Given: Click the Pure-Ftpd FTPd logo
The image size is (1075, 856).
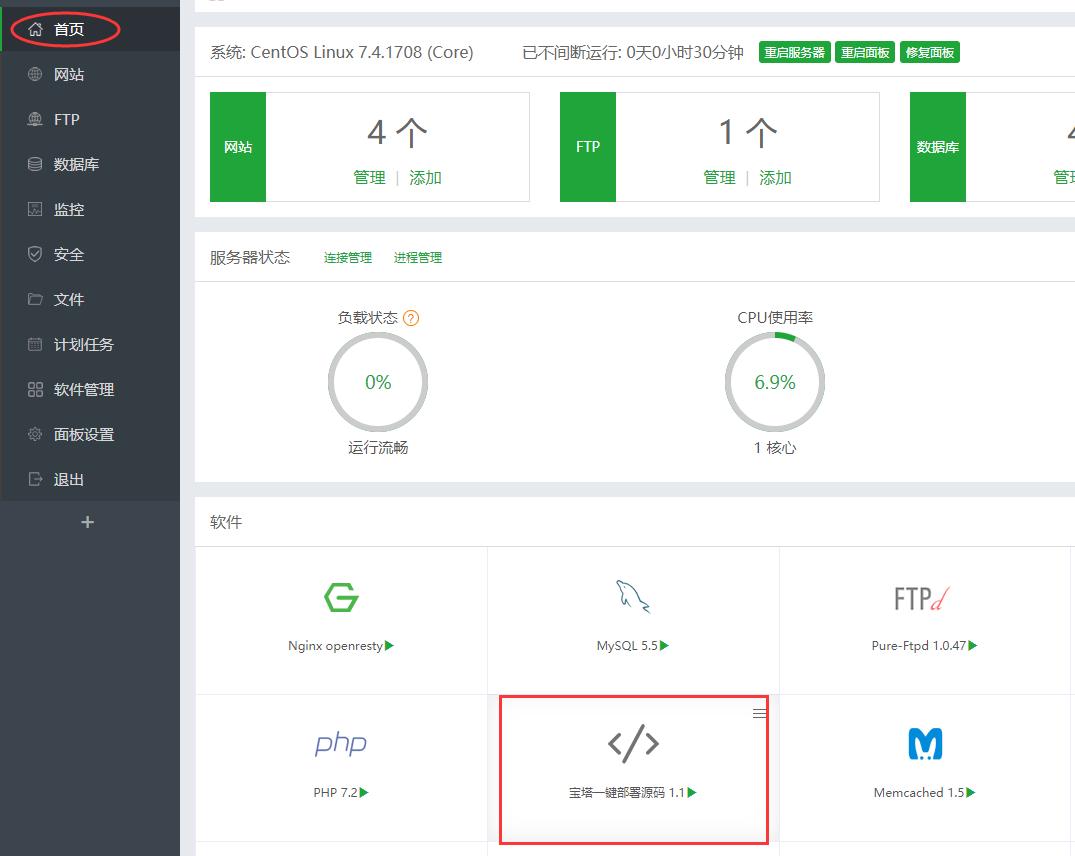Looking at the screenshot, I should click(922, 598).
